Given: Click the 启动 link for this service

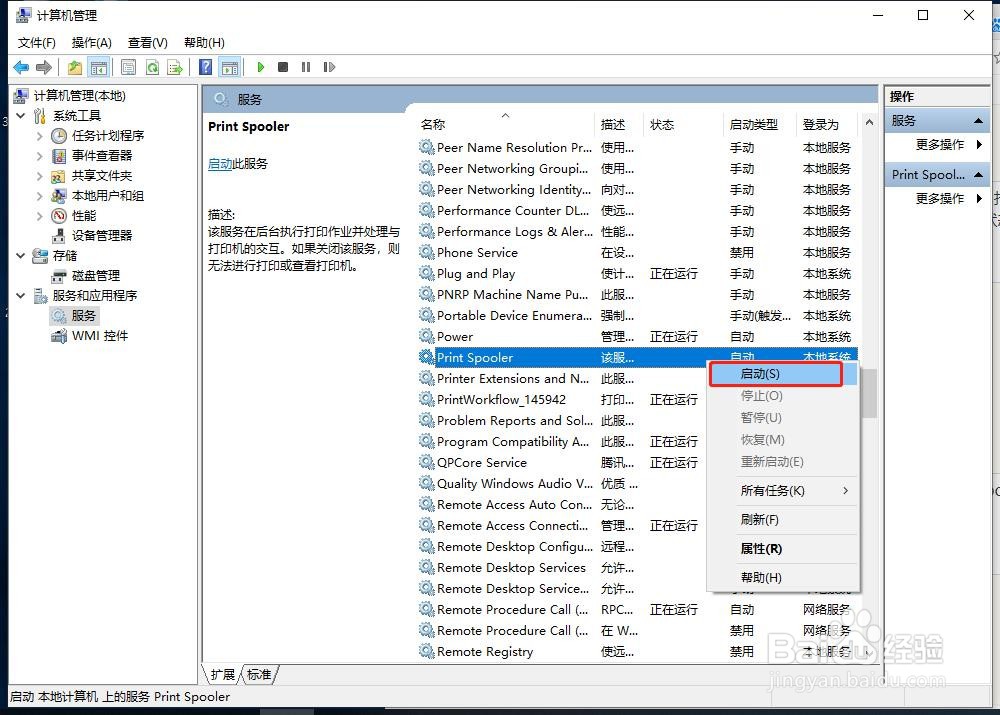Looking at the screenshot, I should click(220, 164).
